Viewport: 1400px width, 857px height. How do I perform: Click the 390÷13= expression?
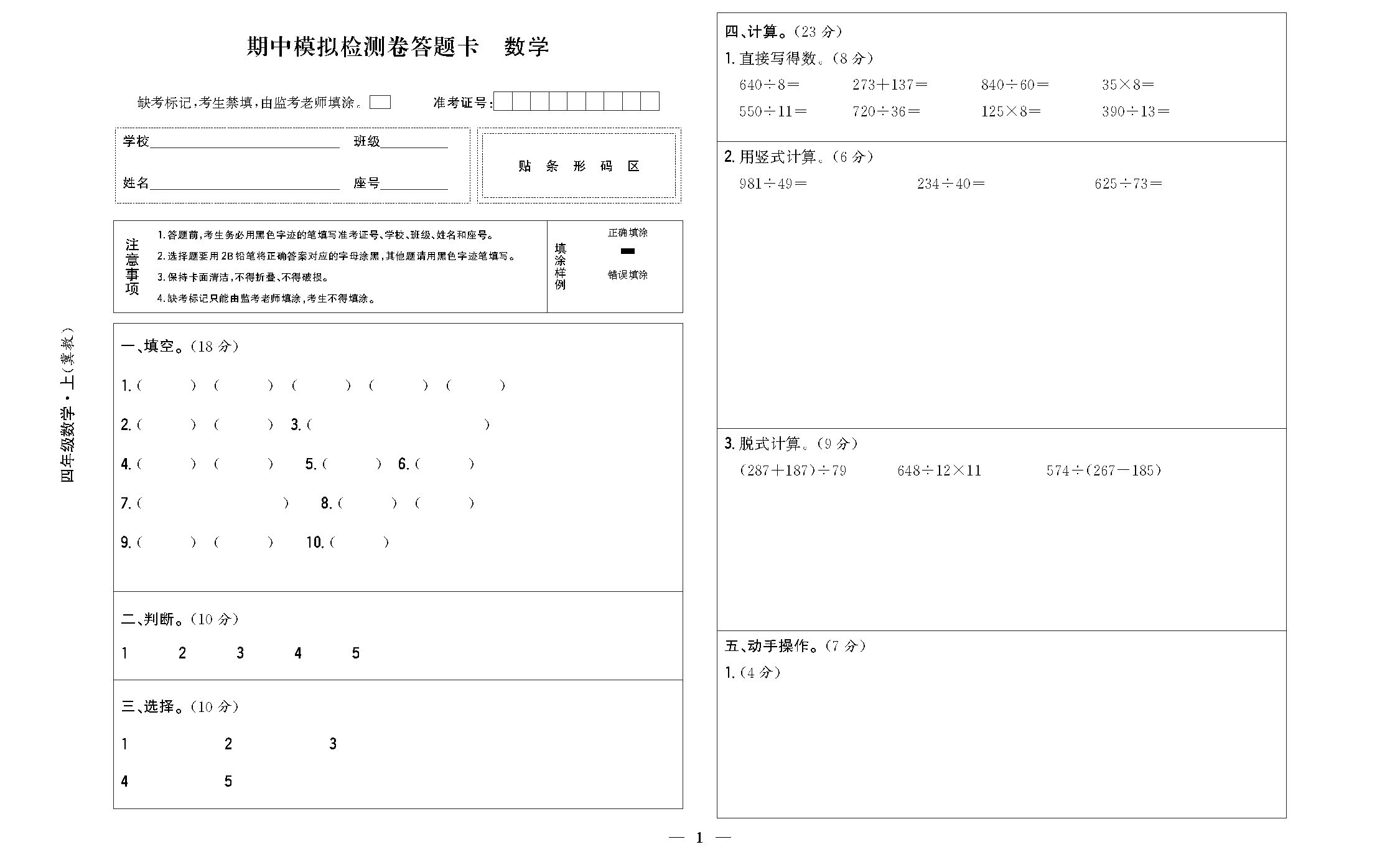point(1135,111)
